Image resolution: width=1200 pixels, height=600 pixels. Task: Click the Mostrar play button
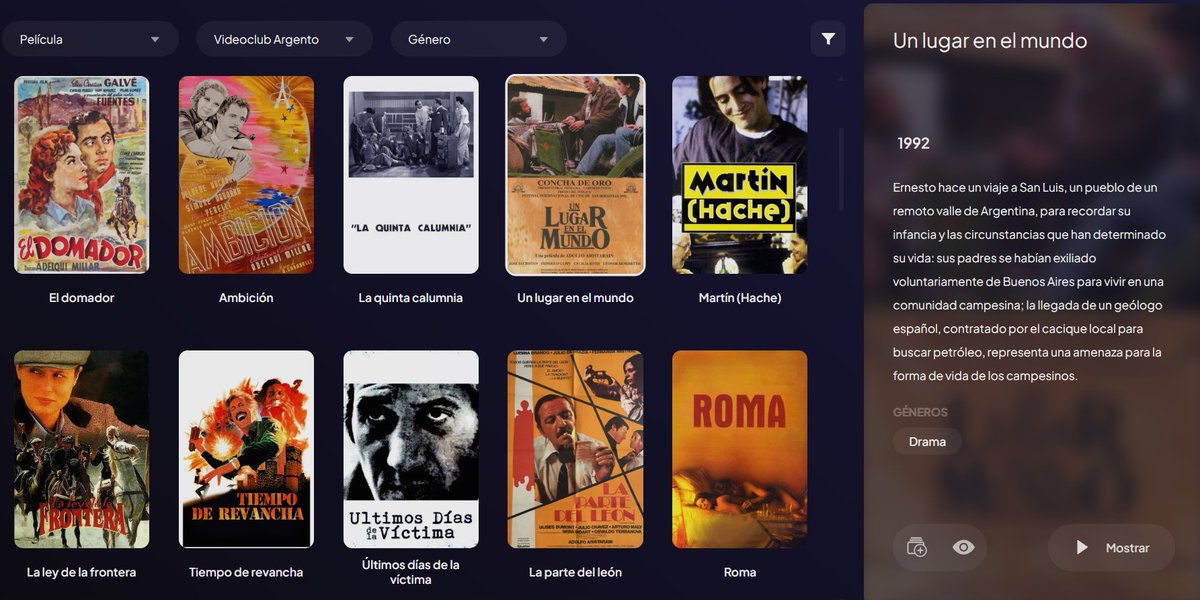pyautogui.click(x=1111, y=548)
